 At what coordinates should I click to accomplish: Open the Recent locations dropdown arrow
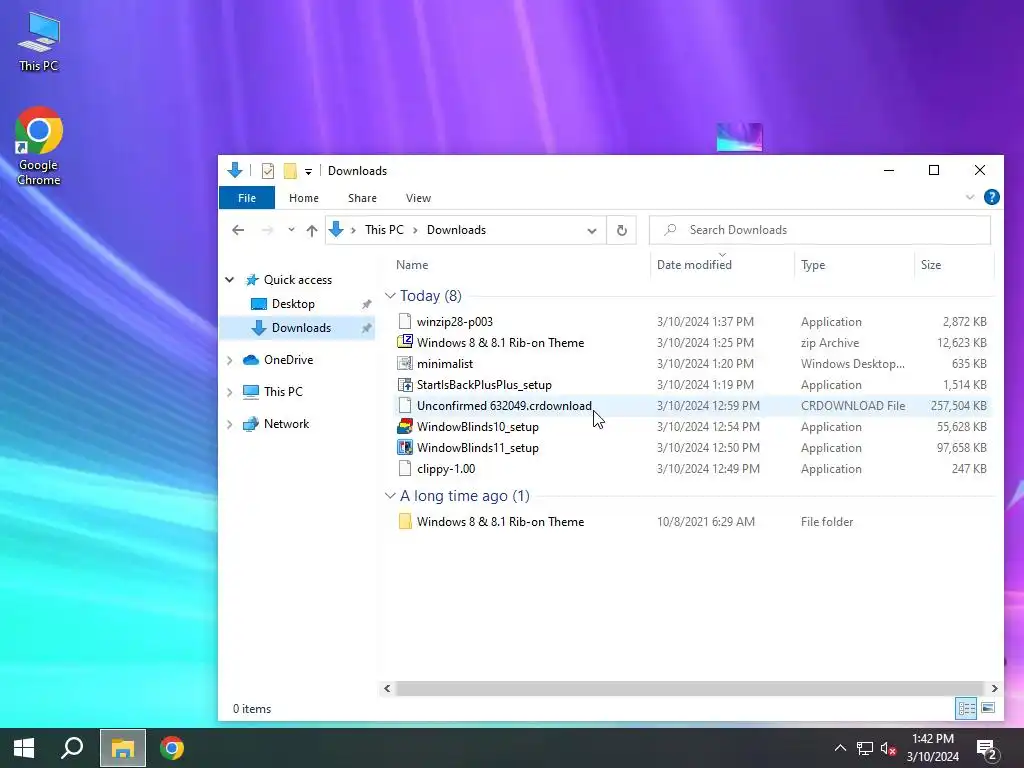tap(291, 230)
